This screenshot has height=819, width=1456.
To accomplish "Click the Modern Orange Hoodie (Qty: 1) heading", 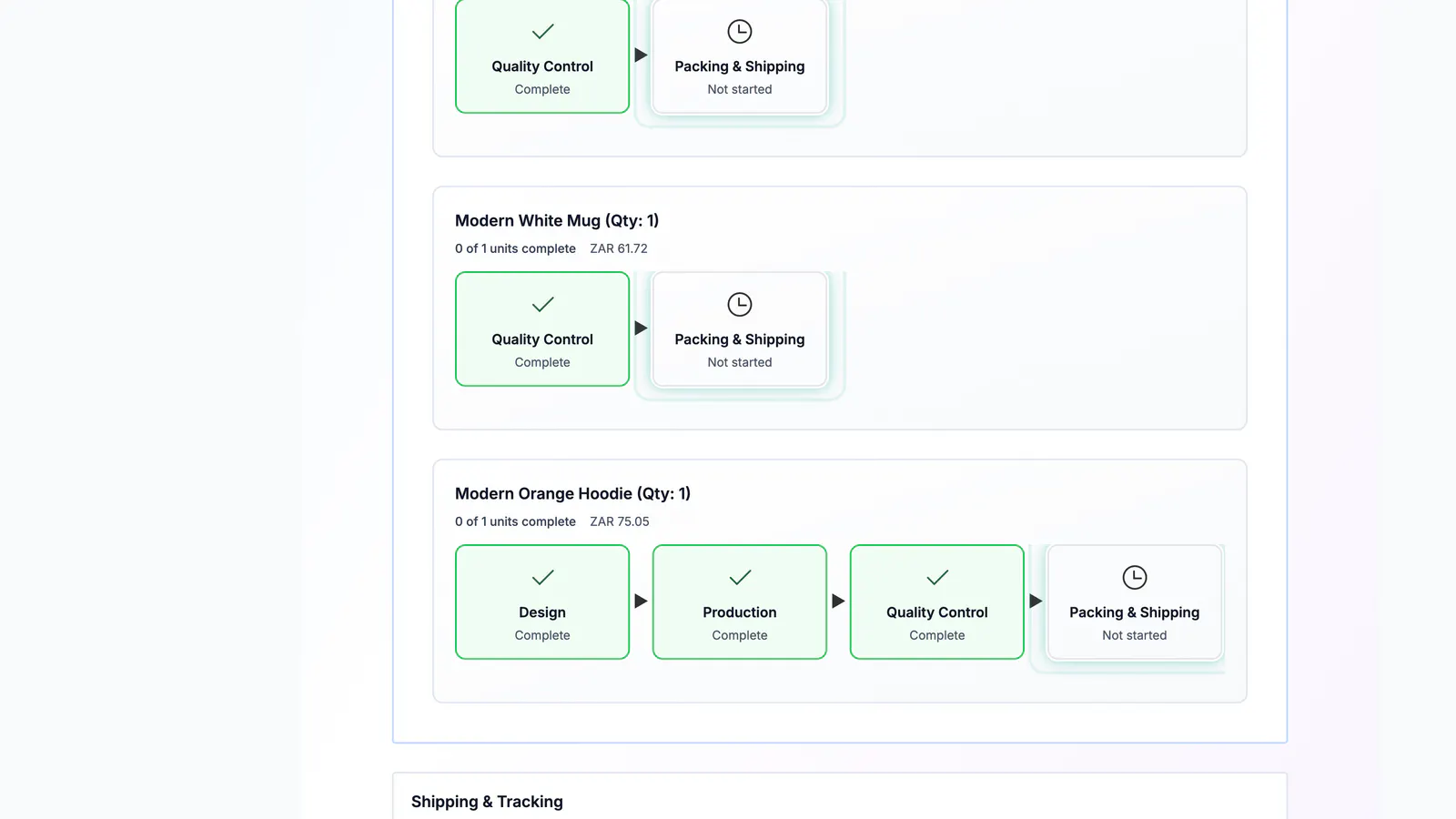I will tap(572, 493).
